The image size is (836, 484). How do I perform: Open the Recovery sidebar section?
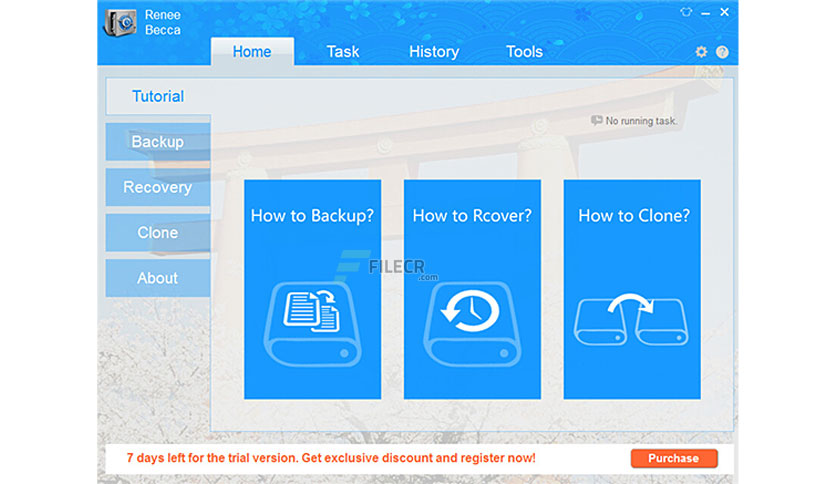(x=158, y=187)
